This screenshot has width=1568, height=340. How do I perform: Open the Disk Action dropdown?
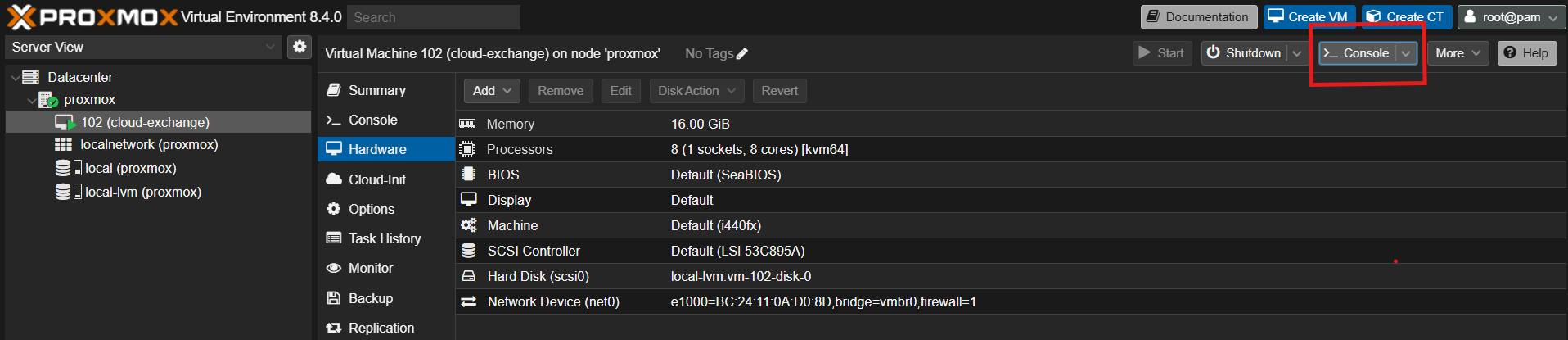[x=696, y=91]
